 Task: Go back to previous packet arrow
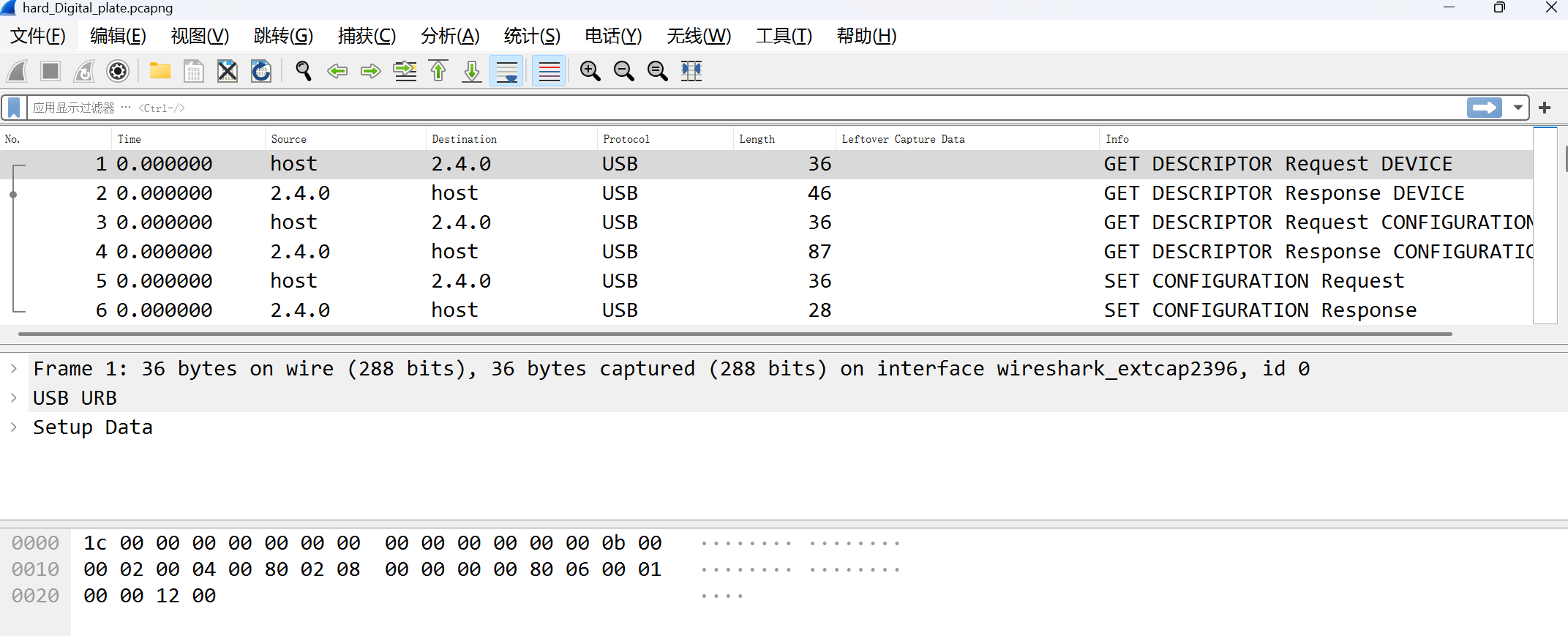tap(337, 71)
